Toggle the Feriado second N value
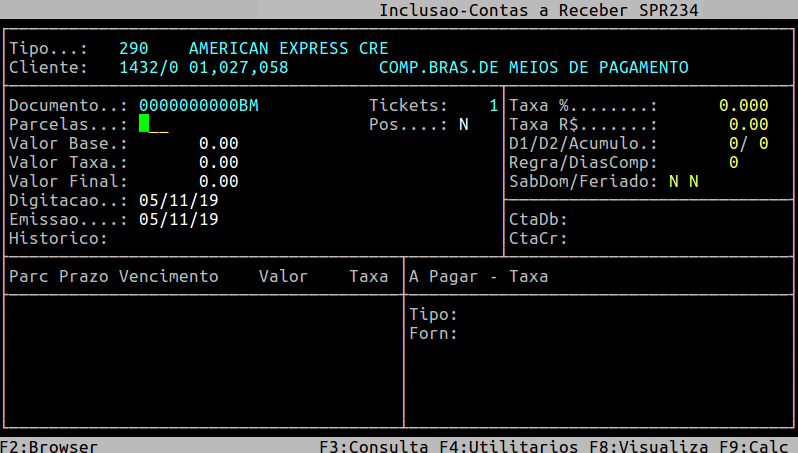The image size is (798, 453). click(694, 181)
